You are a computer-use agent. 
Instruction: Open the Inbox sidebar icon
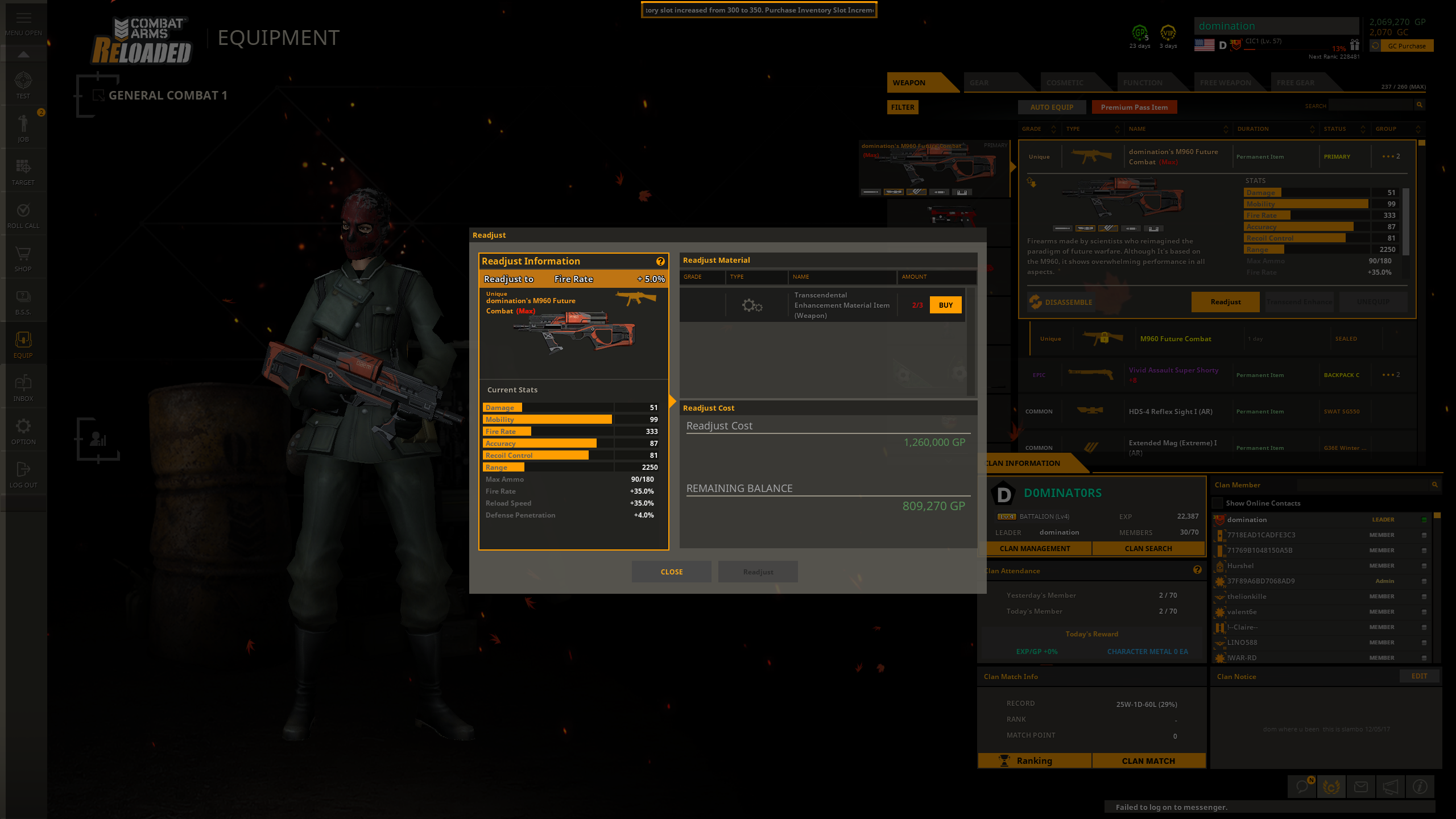click(23, 383)
